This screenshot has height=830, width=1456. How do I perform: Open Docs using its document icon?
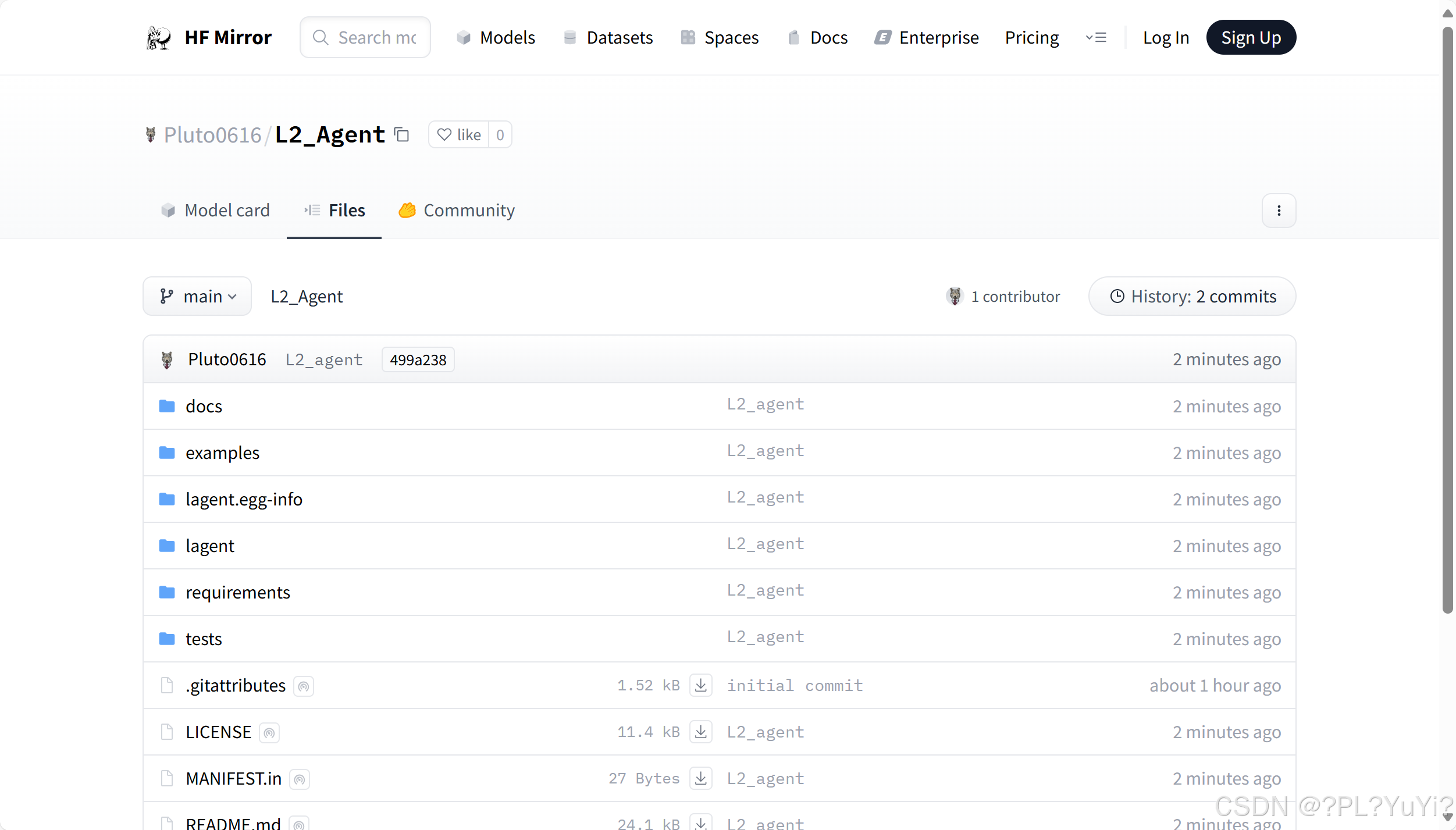tap(793, 37)
